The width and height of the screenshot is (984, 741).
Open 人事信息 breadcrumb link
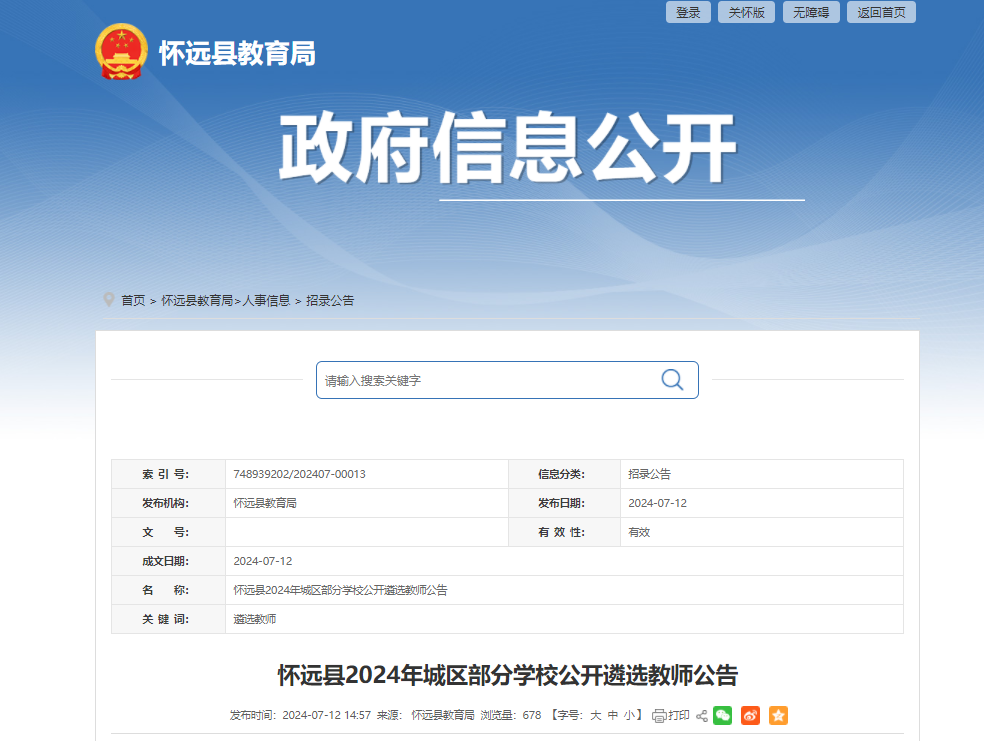266,301
